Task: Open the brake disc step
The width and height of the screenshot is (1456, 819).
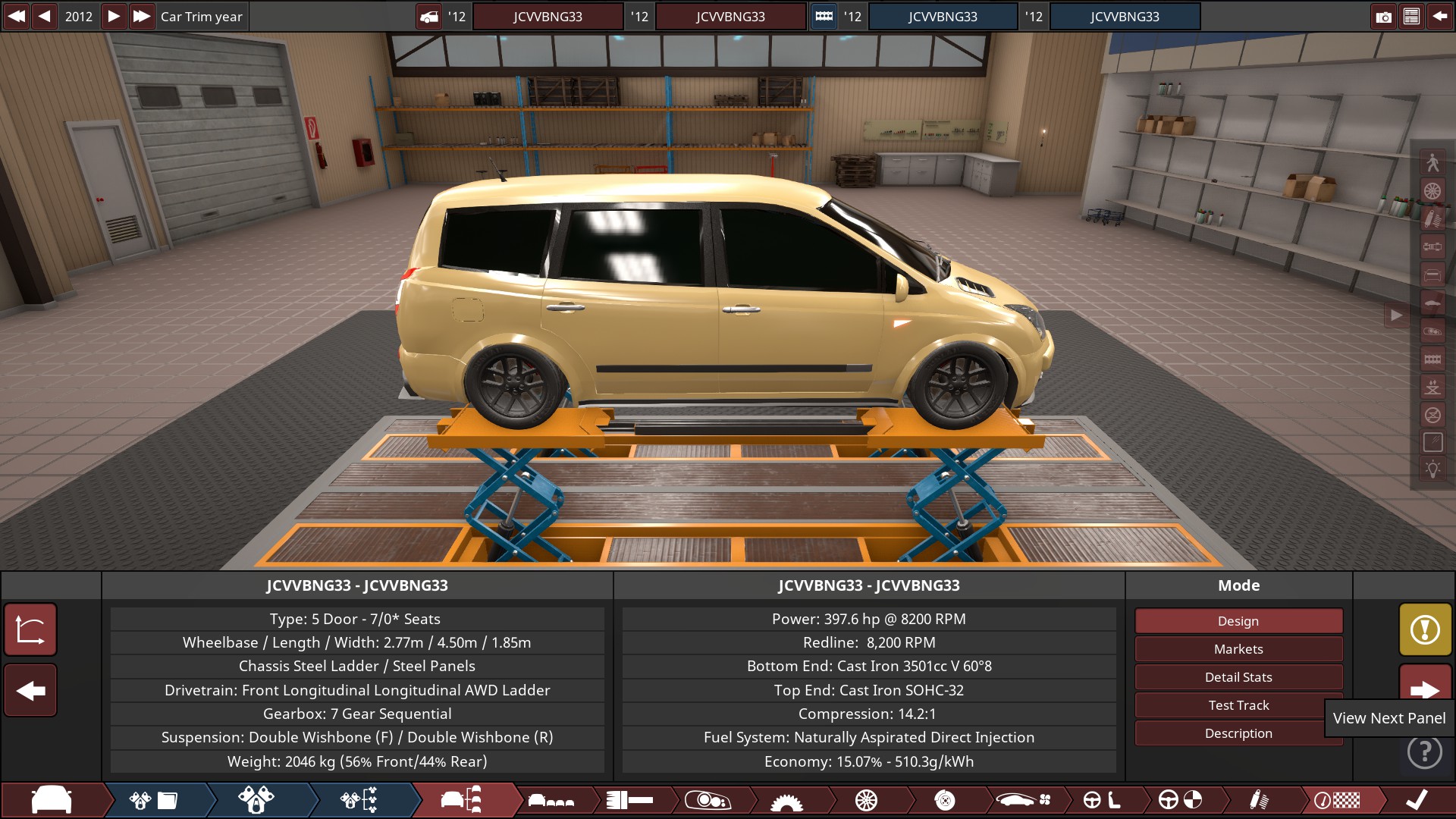Action: [x=945, y=800]
